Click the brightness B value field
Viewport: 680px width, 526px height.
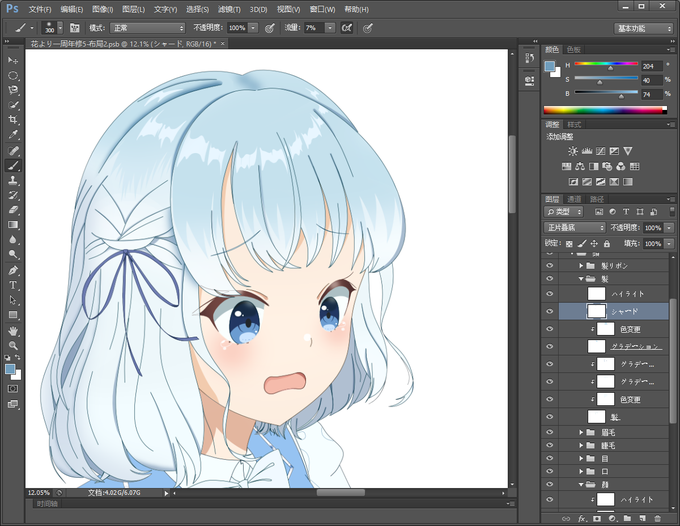(x=652, y=94)
